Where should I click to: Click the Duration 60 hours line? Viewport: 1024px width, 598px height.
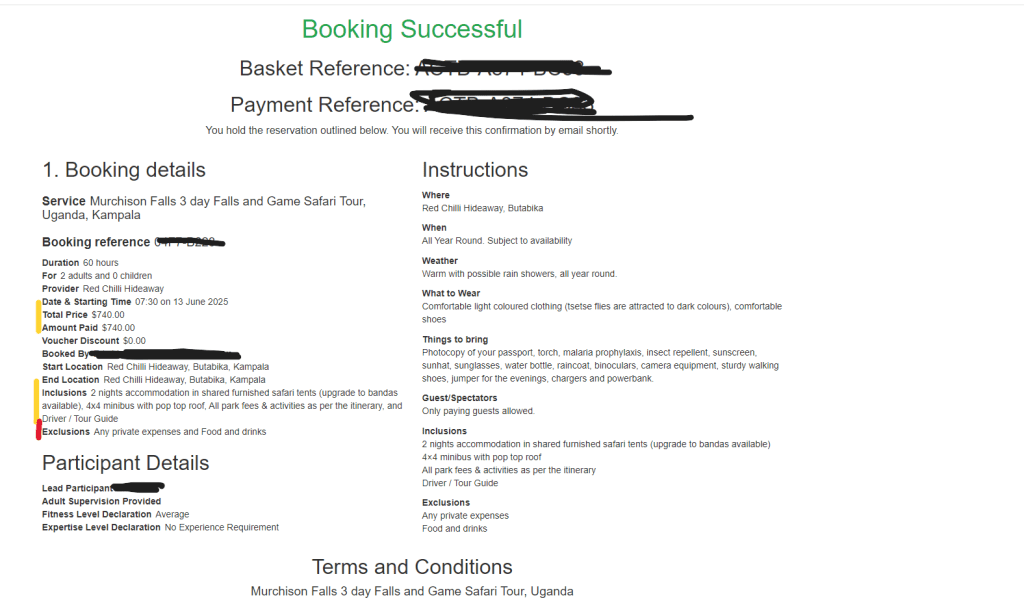80,263
